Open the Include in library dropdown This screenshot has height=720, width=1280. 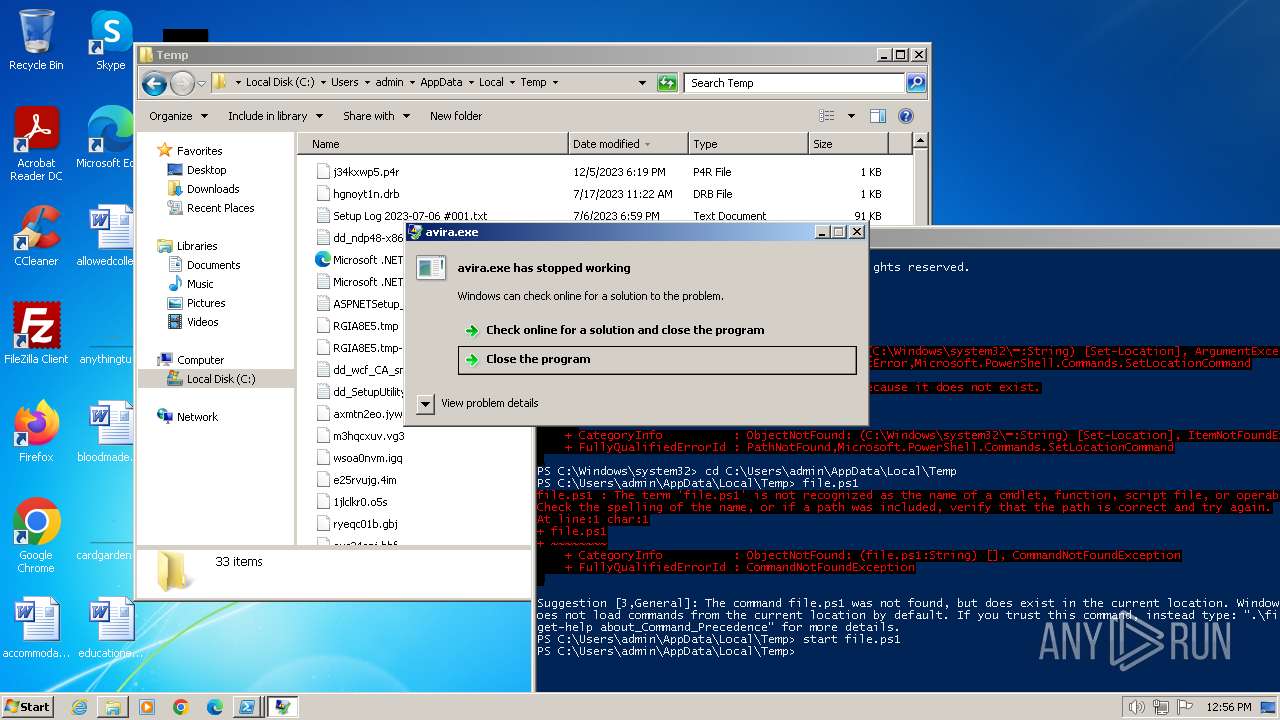[x=275, y=116]
